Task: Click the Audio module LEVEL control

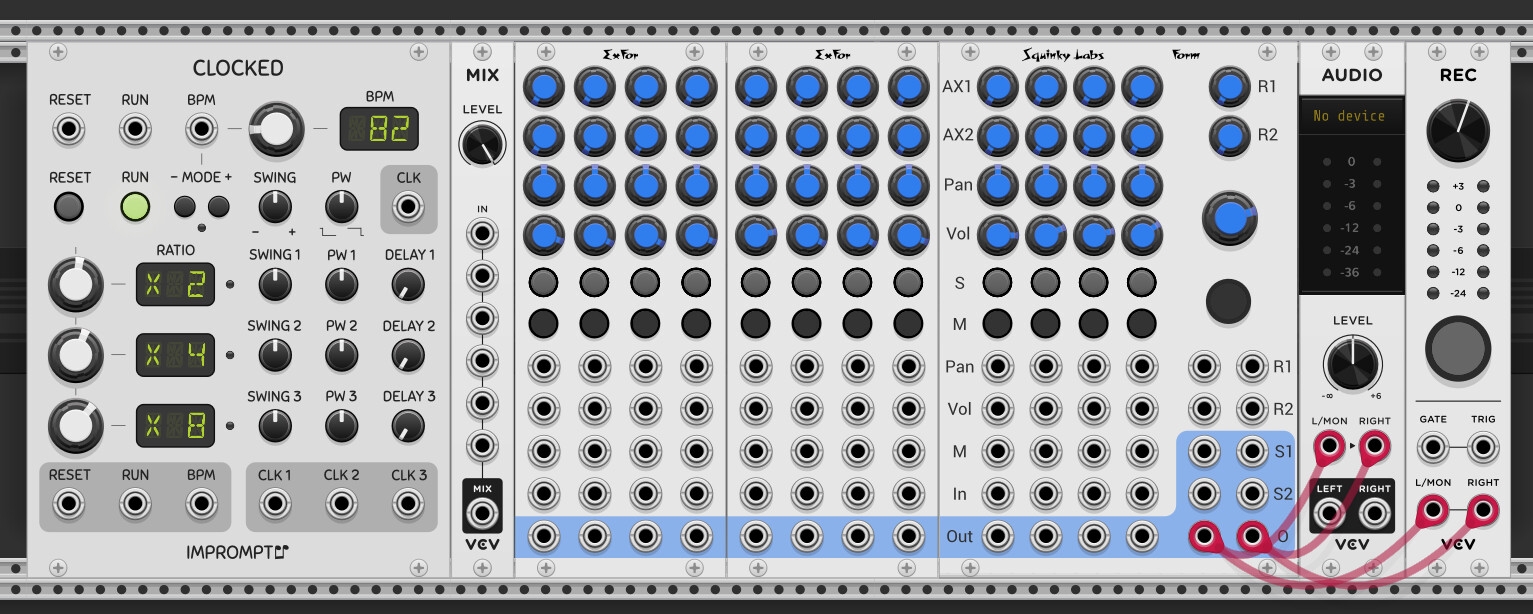Action: (x=1351, y=362)
